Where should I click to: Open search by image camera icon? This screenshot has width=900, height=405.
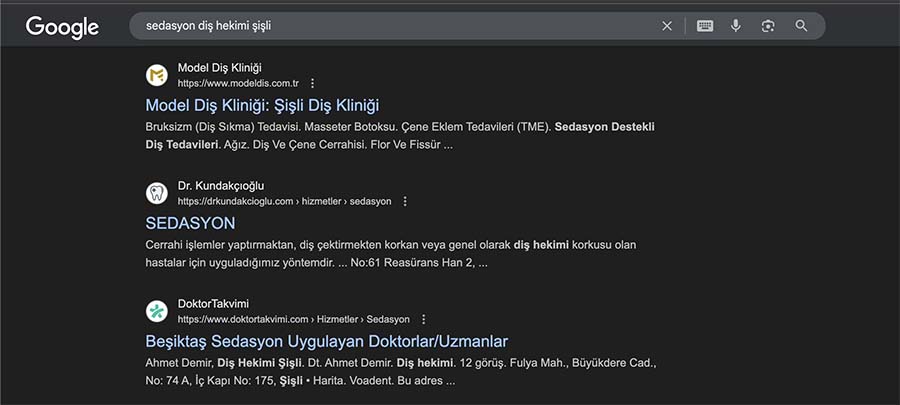click(x=768, y=26)
